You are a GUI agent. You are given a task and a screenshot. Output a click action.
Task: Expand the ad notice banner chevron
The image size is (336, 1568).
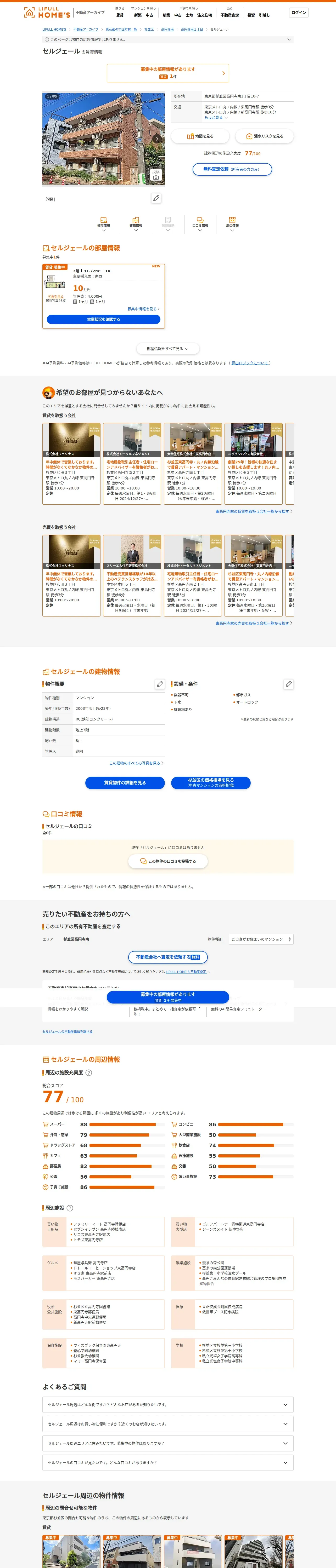[x=289, y=39]
